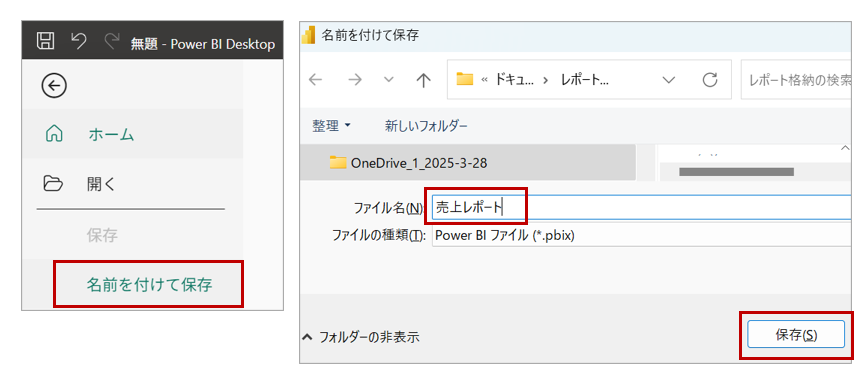Click the folder icon in the address bar
Screen dimensions: 868x388
coord(464,79)
